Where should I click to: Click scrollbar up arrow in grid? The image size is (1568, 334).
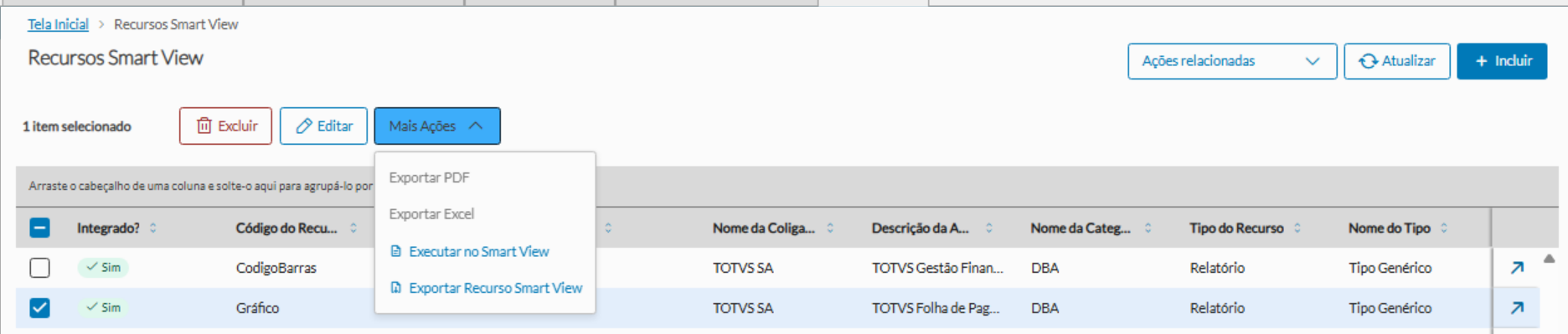pos(1549,259)
